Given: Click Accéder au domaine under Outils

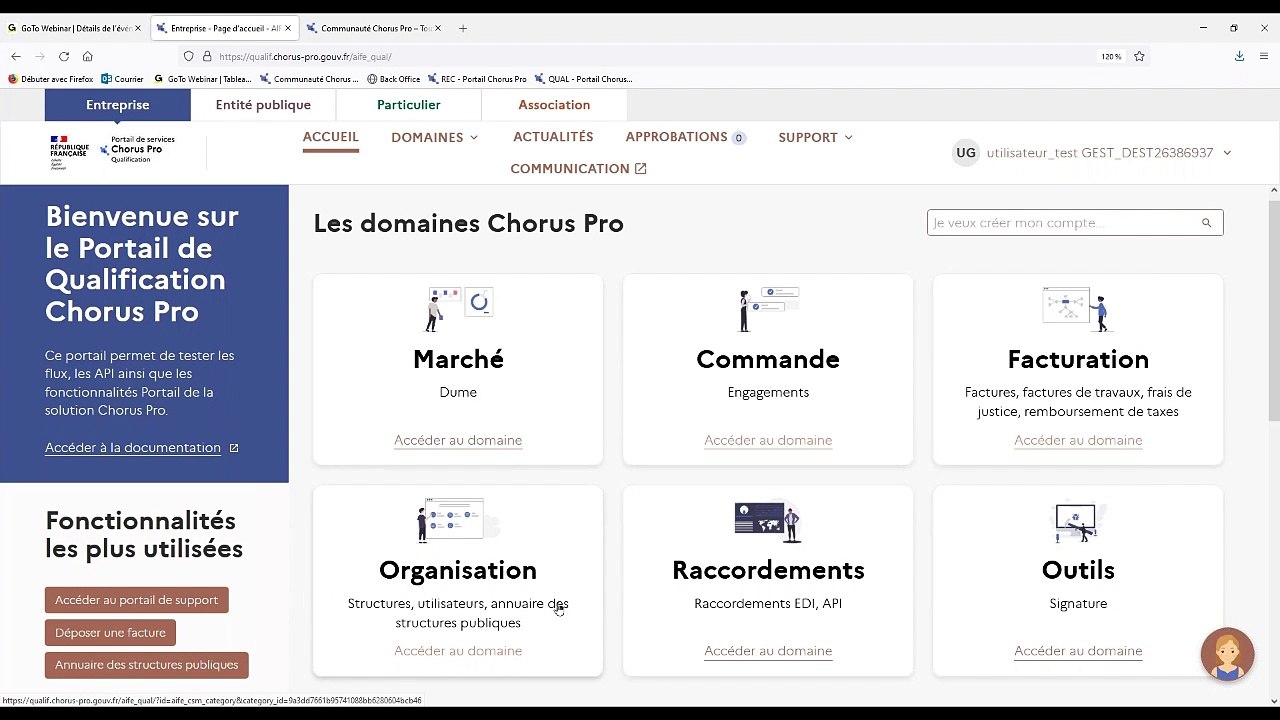Looking at the screenshot, I should click(x=1078, y=651).
